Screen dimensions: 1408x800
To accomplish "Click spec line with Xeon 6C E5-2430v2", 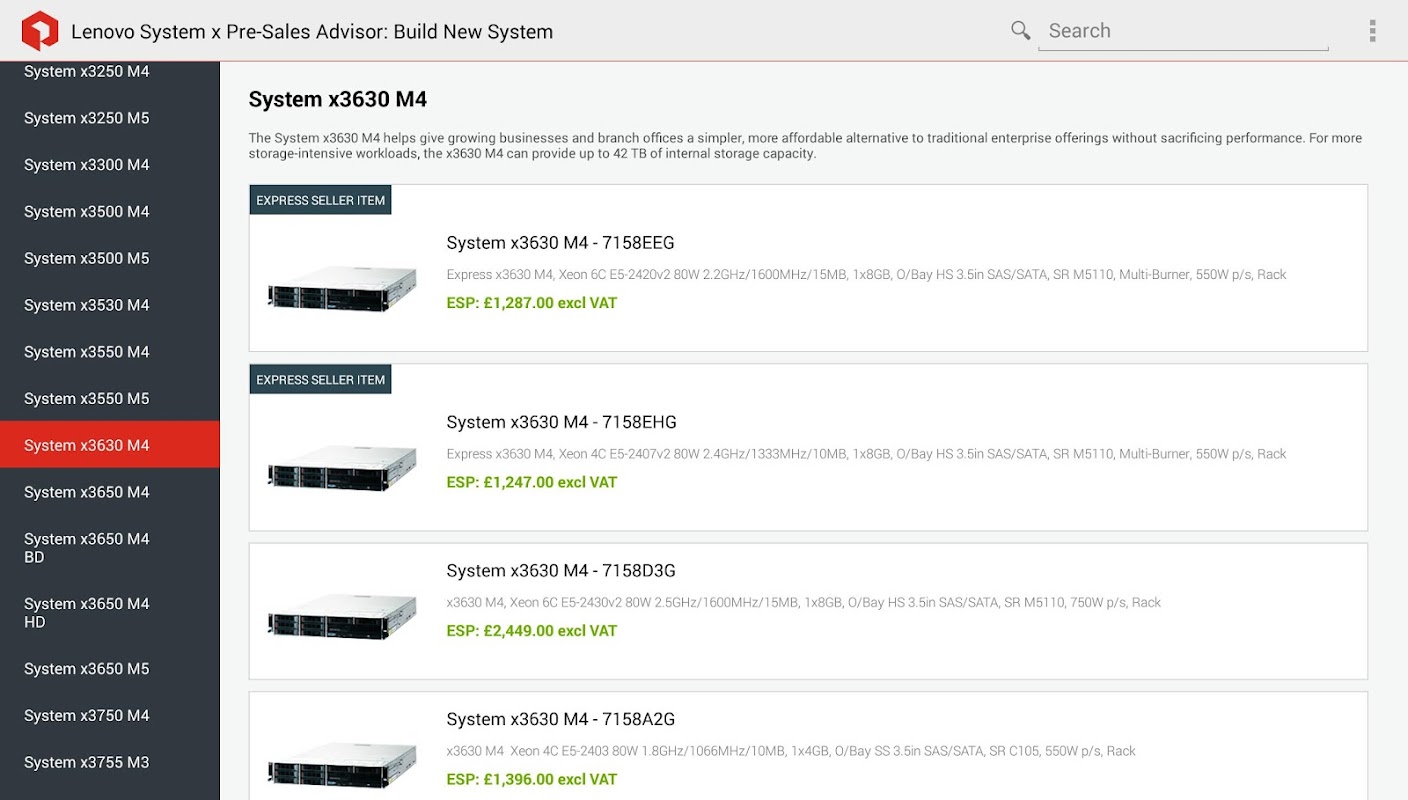I will (803, 603).
